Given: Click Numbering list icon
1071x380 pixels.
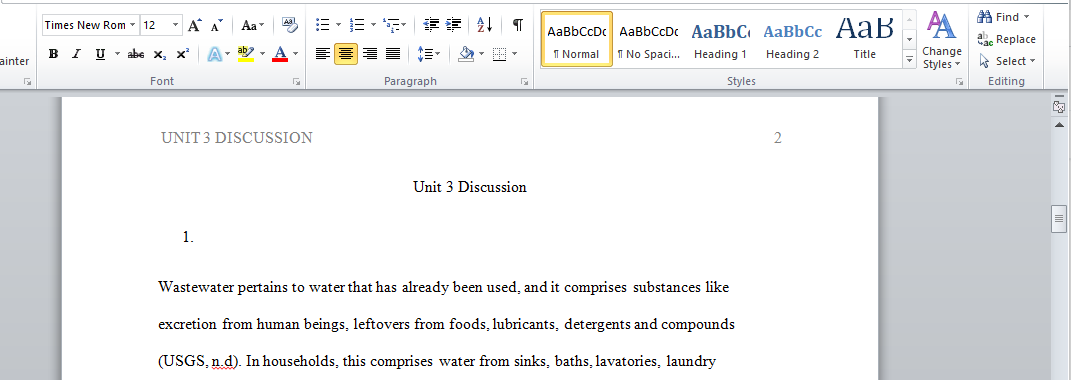Looking at the screenshot, I should (x=357, y=25).
